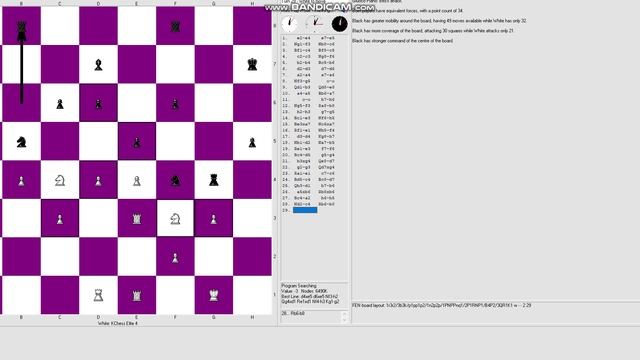The image size is (640, 360).
Task: Click 'Program Searching' status text
Action: pyautogui.click(x=299, y=286)
